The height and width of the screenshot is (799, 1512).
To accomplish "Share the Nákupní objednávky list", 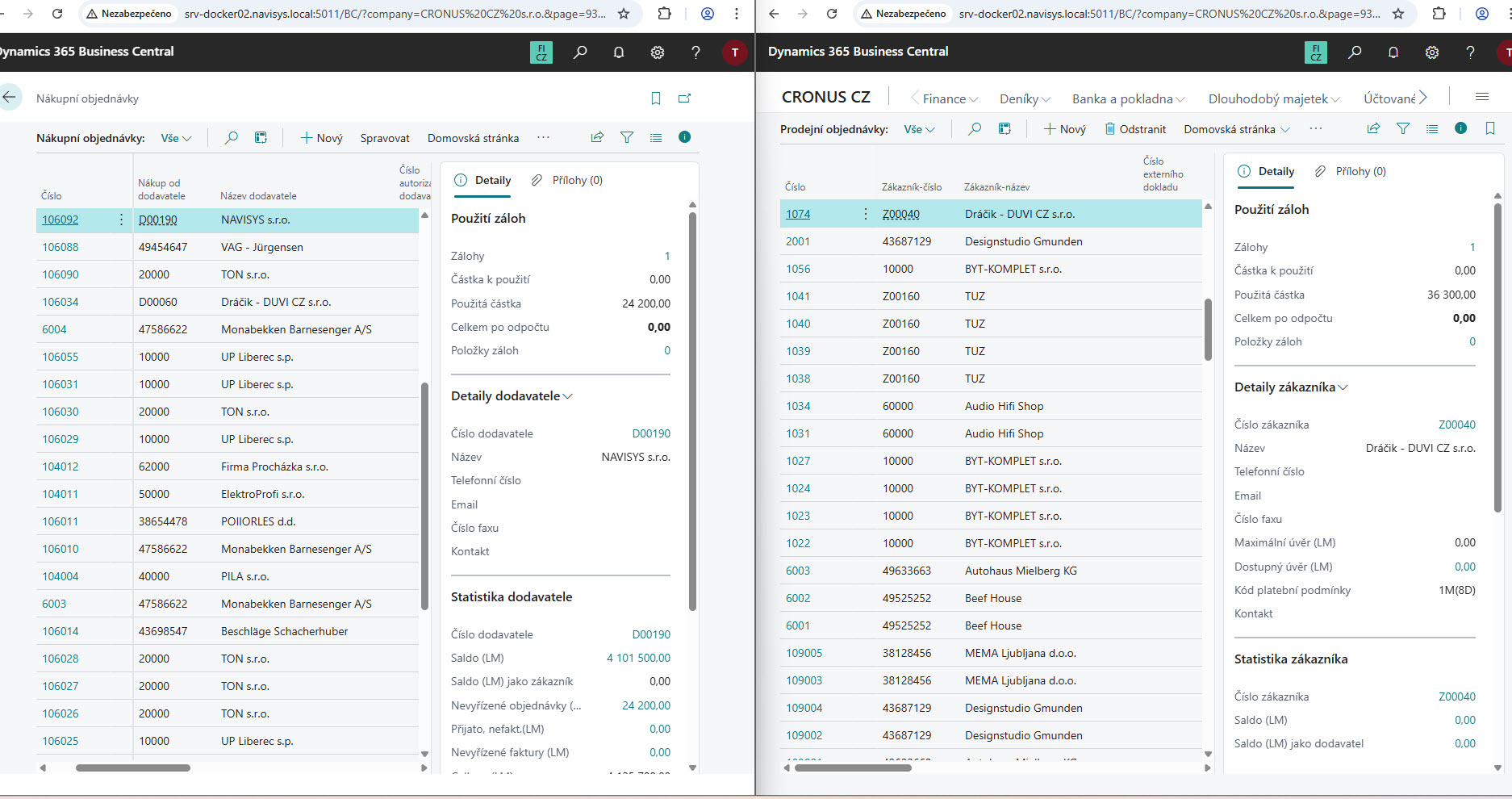I will [597, 137].
